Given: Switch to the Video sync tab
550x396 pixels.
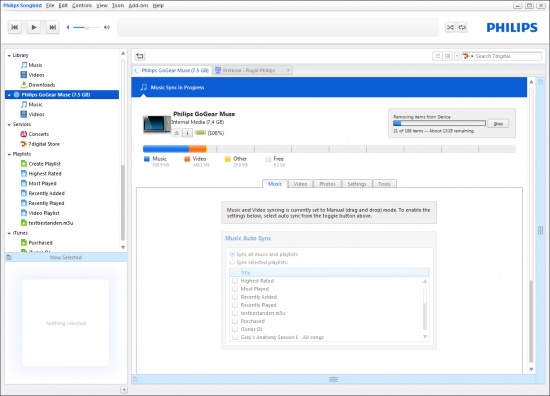Looking at the screenshot, I should click(300, 184).
